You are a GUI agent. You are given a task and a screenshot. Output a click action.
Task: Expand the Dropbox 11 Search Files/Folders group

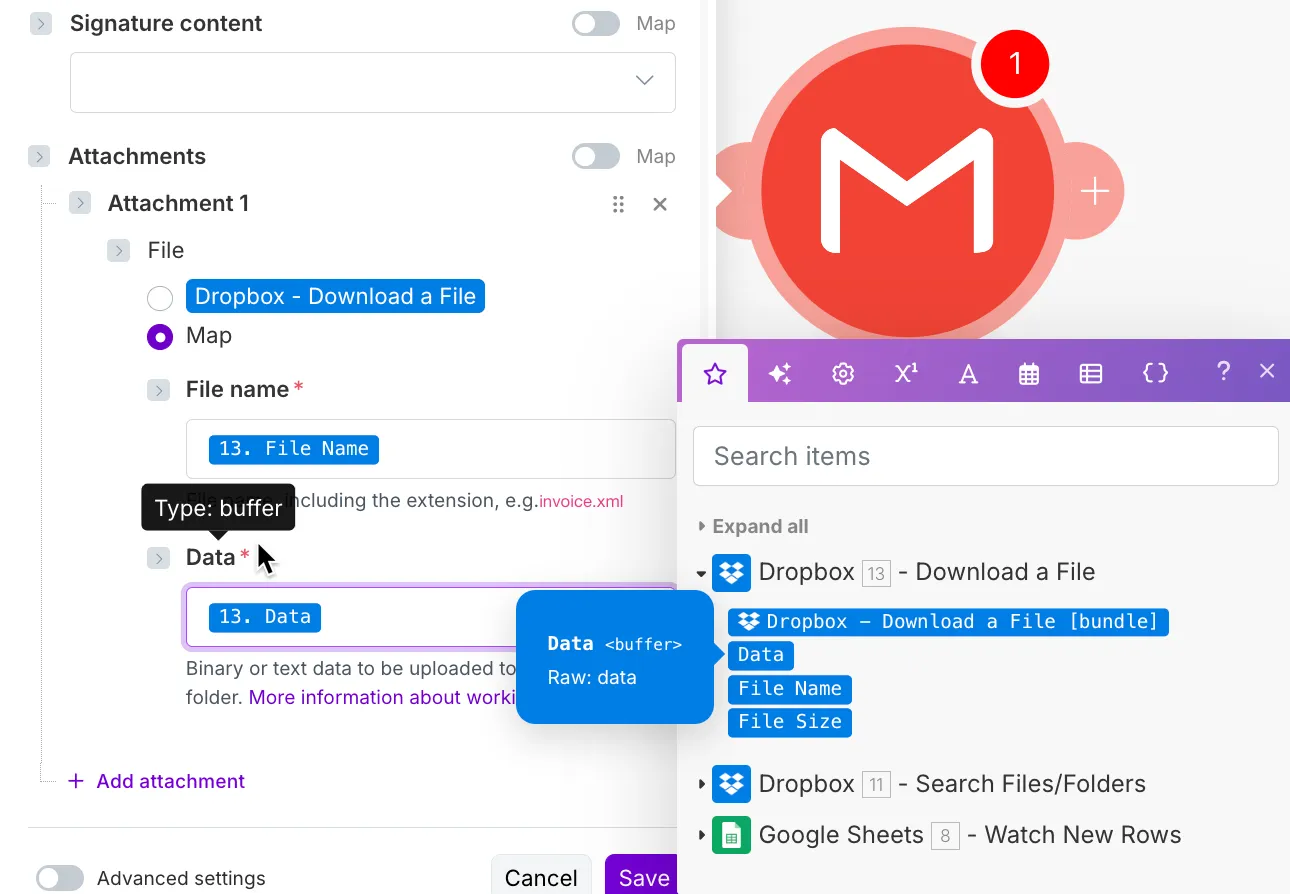(701, 785)
